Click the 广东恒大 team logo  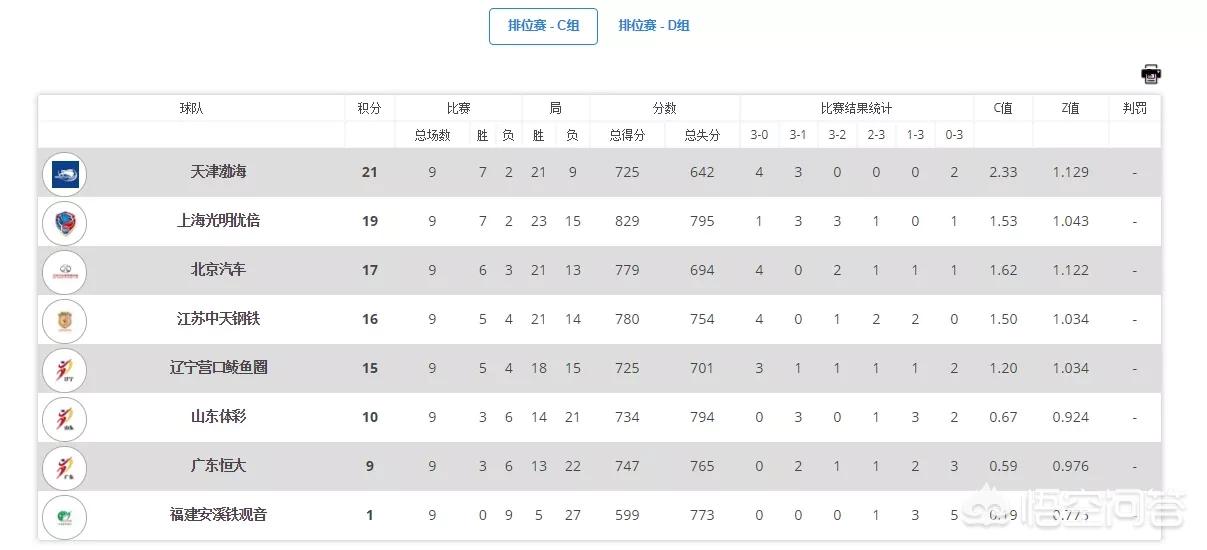tap(65, 468)
